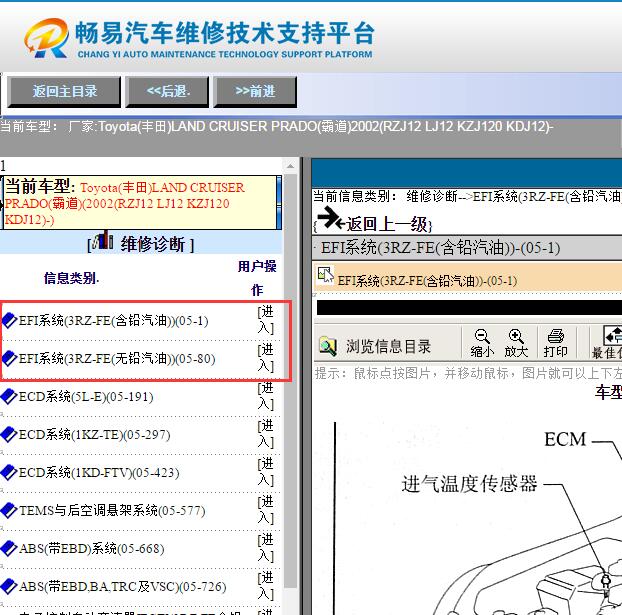Go forward with the >>前进 button
622x615 pixels.
(x=255, y=92)
